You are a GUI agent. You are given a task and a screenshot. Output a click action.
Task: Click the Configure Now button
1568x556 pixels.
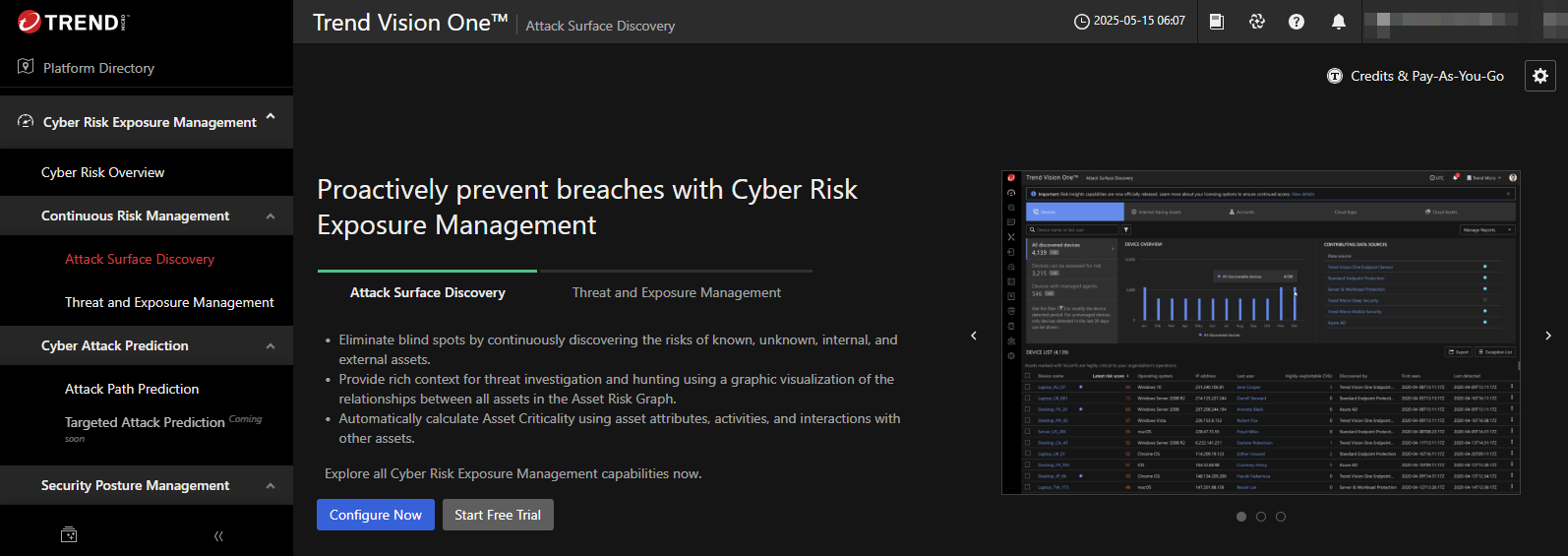tap(375, 515)
